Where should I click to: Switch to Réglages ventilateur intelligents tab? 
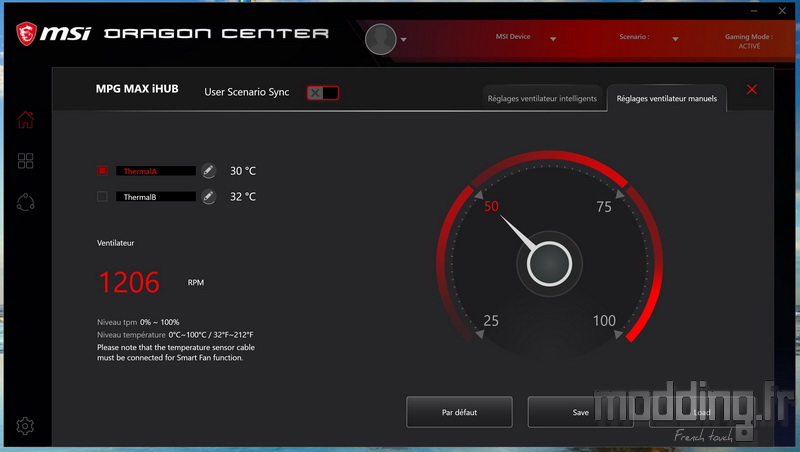(x=542, y=98)
